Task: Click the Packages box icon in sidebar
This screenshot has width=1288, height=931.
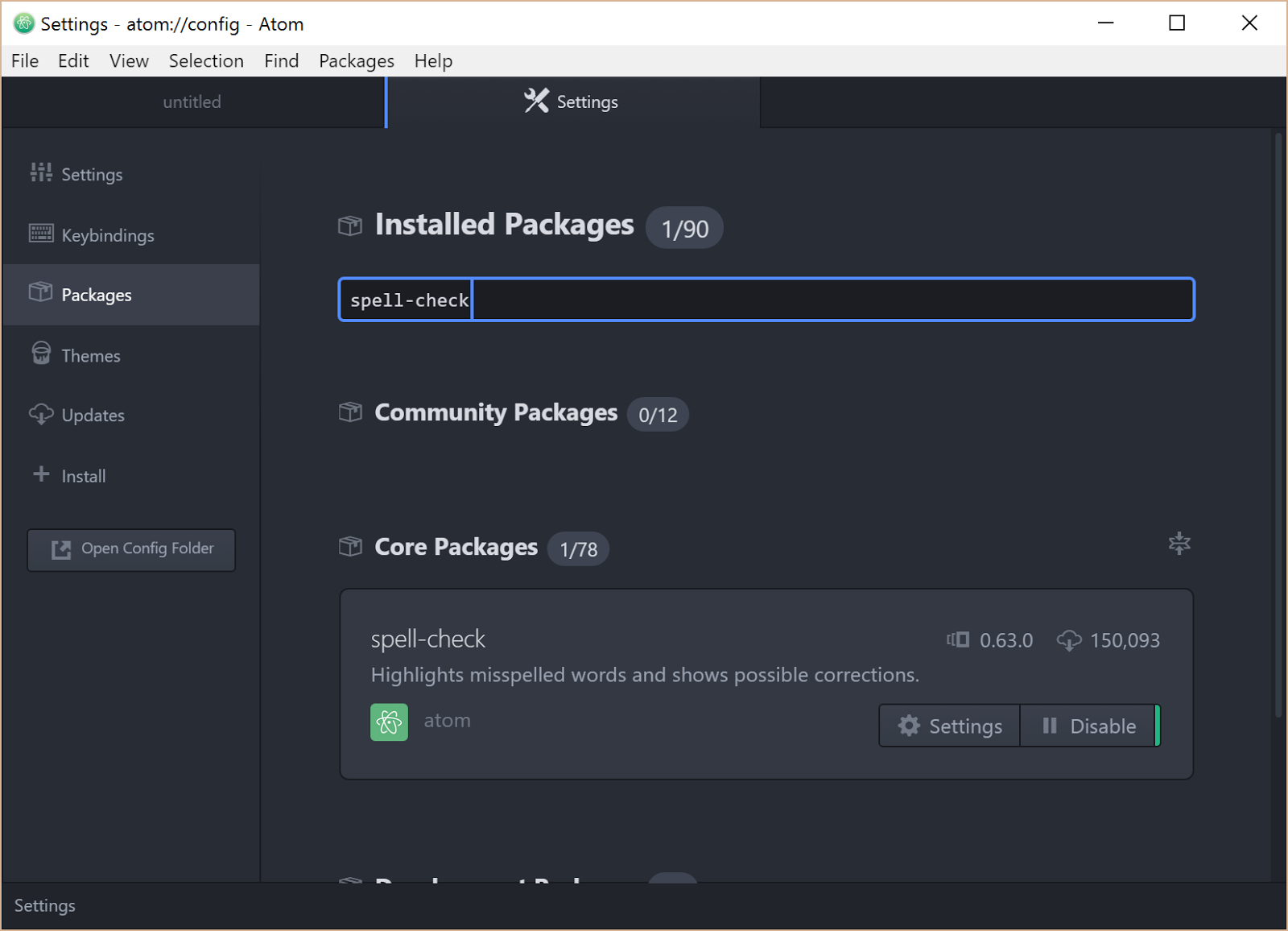Action: 40,292
